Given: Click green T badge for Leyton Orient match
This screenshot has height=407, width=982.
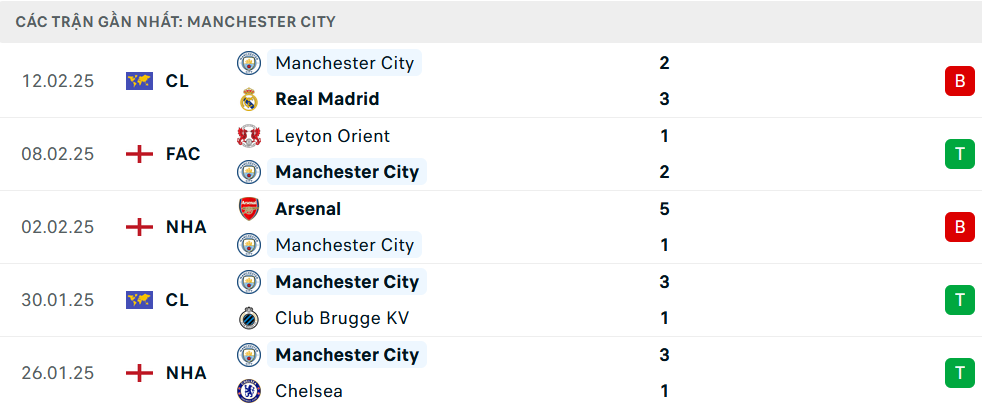Looking at the screenshot, I should pos(959,154).
